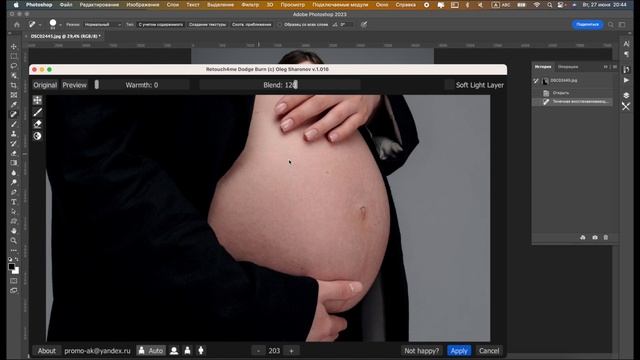
Task: Open the Файл menu
Action: pos(66,5)
